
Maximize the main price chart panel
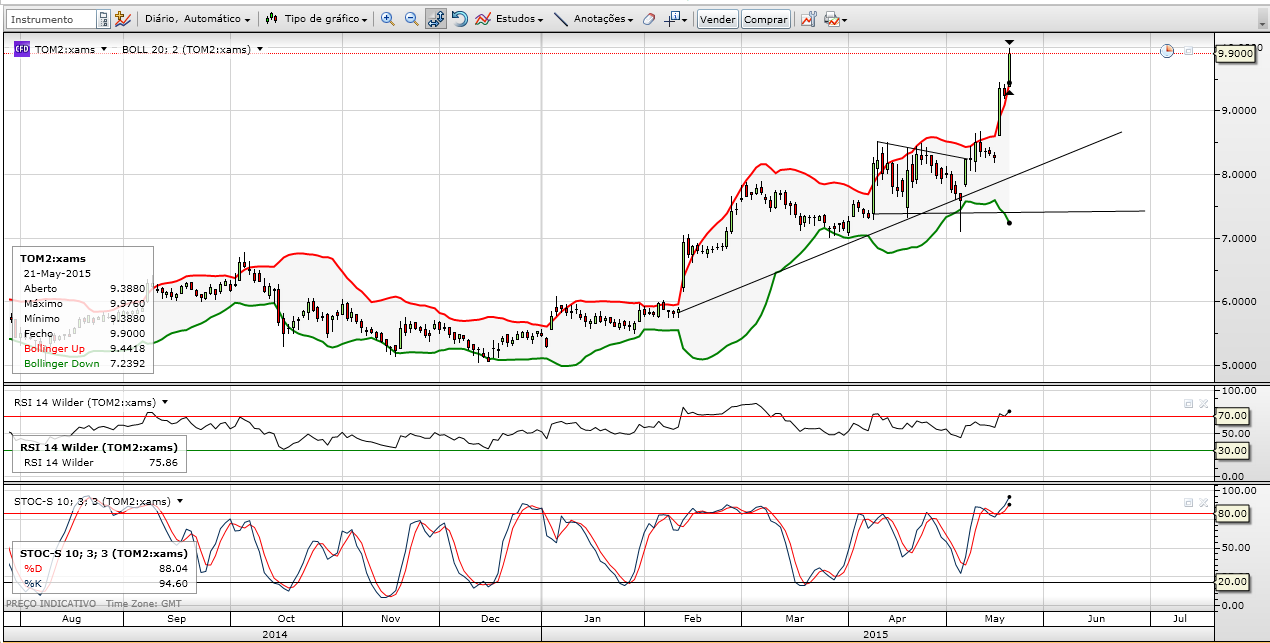(x=1188, y=51)
